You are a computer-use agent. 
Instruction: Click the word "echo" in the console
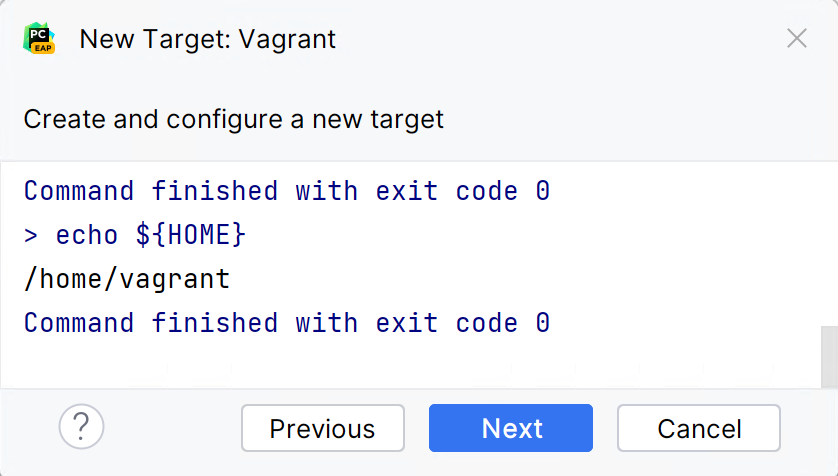click(87, 235)
